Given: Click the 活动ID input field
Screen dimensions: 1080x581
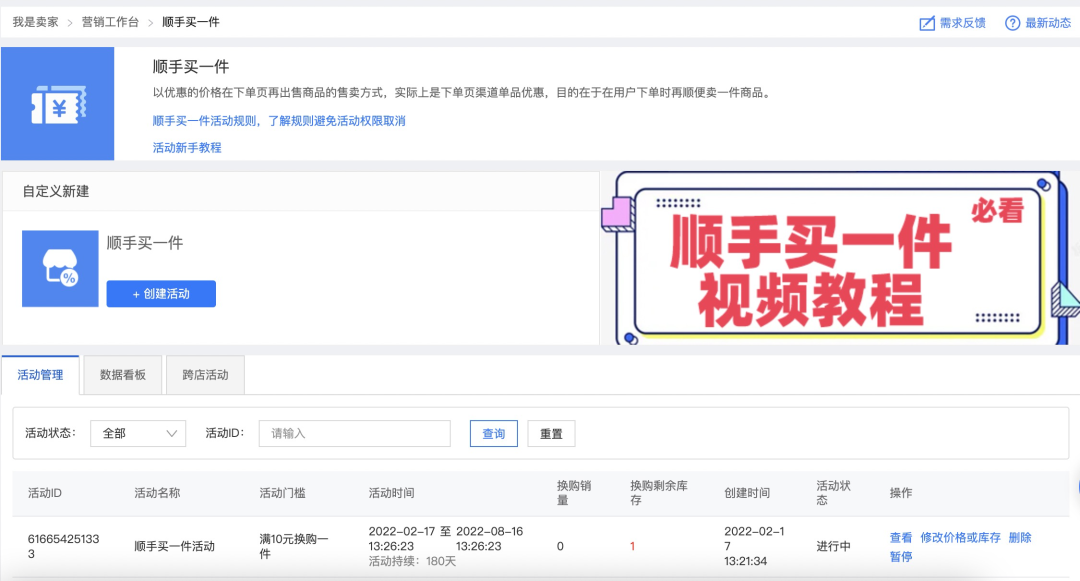Looking at the screenshot, I should coord(354,433).
